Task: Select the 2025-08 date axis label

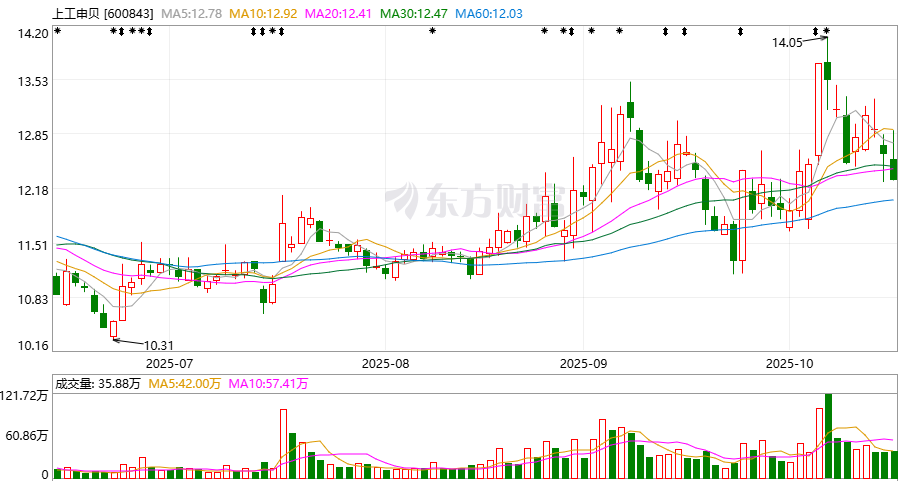Action: click(x=385, y=364)
